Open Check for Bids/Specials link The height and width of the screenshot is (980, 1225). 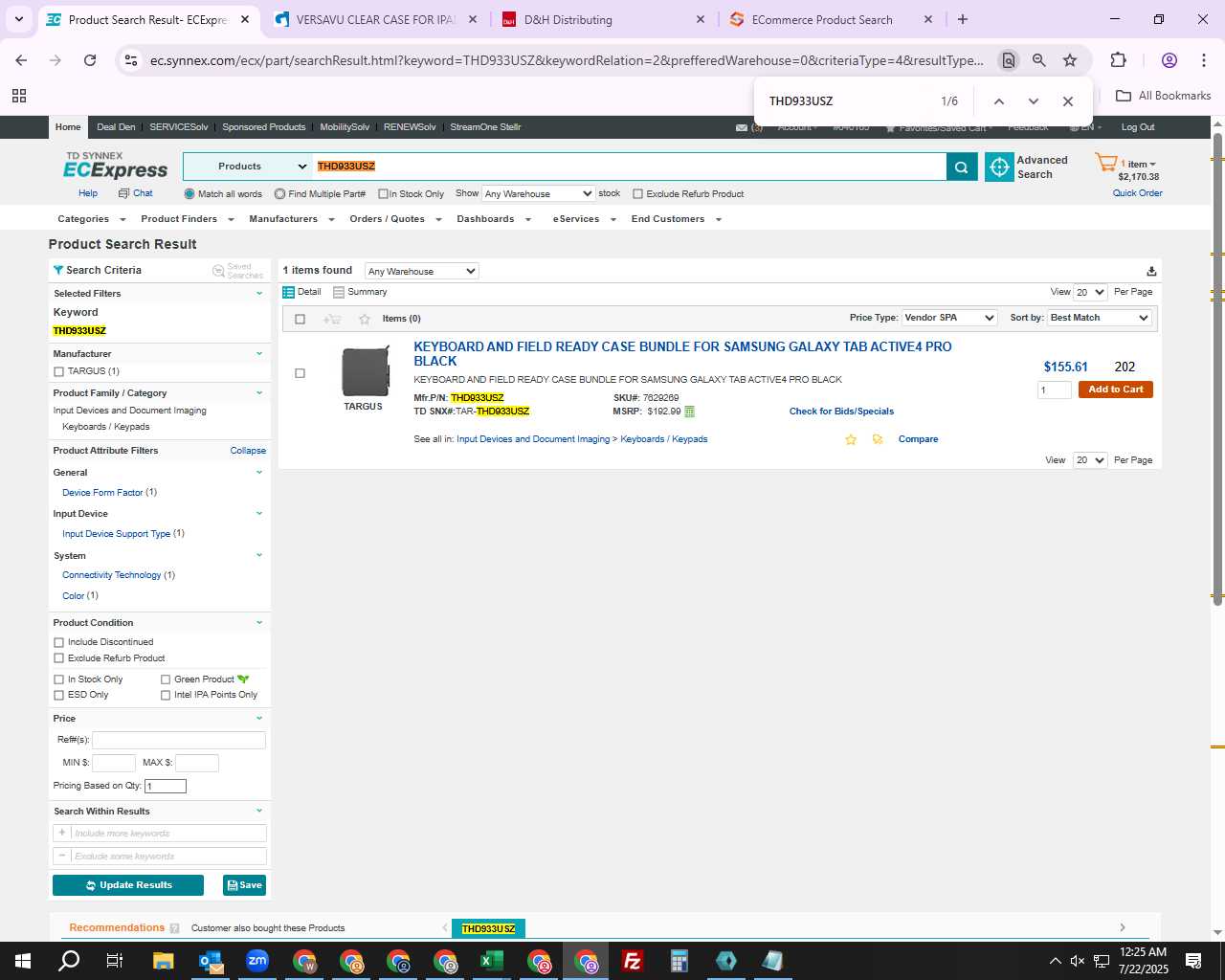841,412
